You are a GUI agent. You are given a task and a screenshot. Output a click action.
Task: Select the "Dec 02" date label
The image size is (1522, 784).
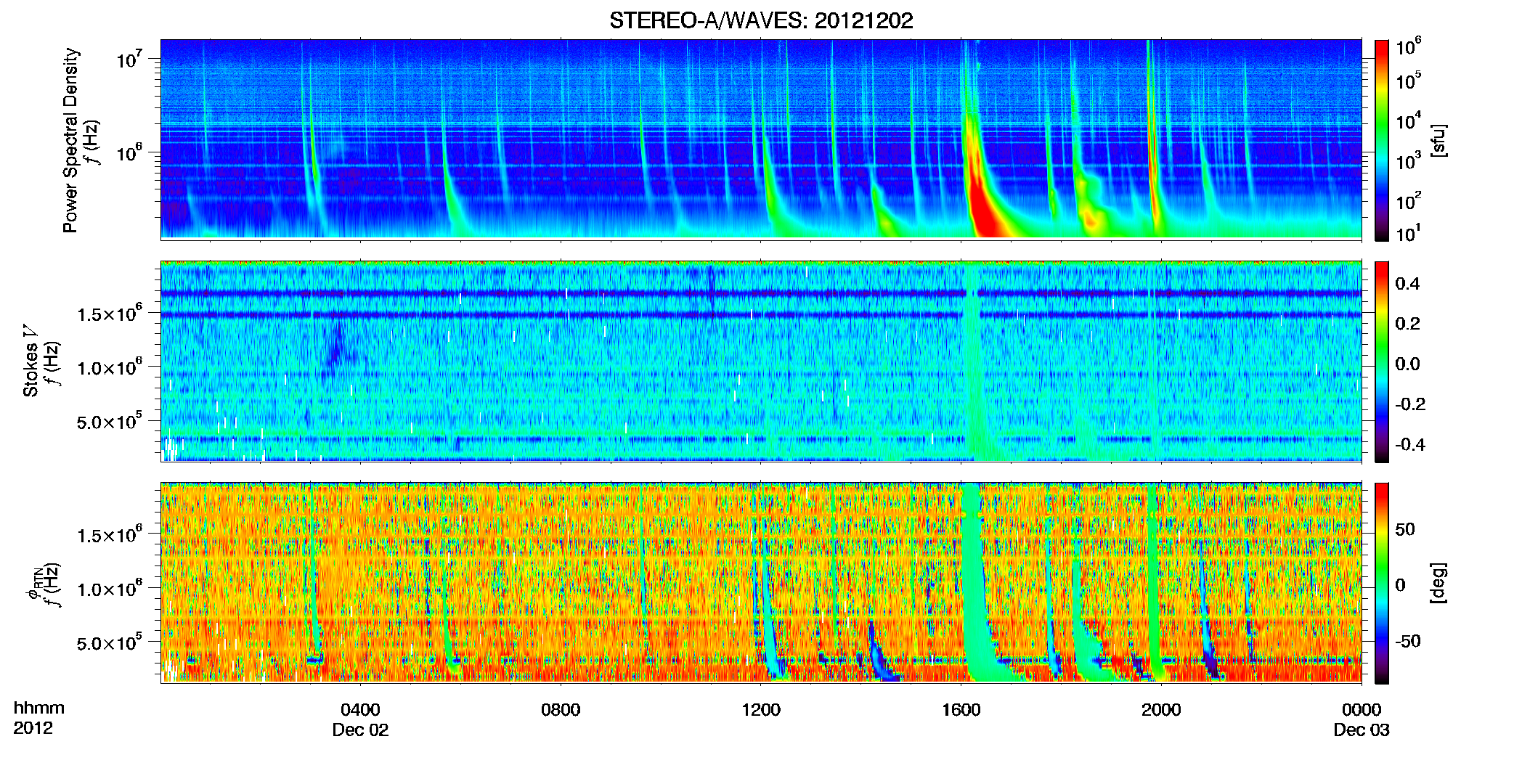coord(360,730)
